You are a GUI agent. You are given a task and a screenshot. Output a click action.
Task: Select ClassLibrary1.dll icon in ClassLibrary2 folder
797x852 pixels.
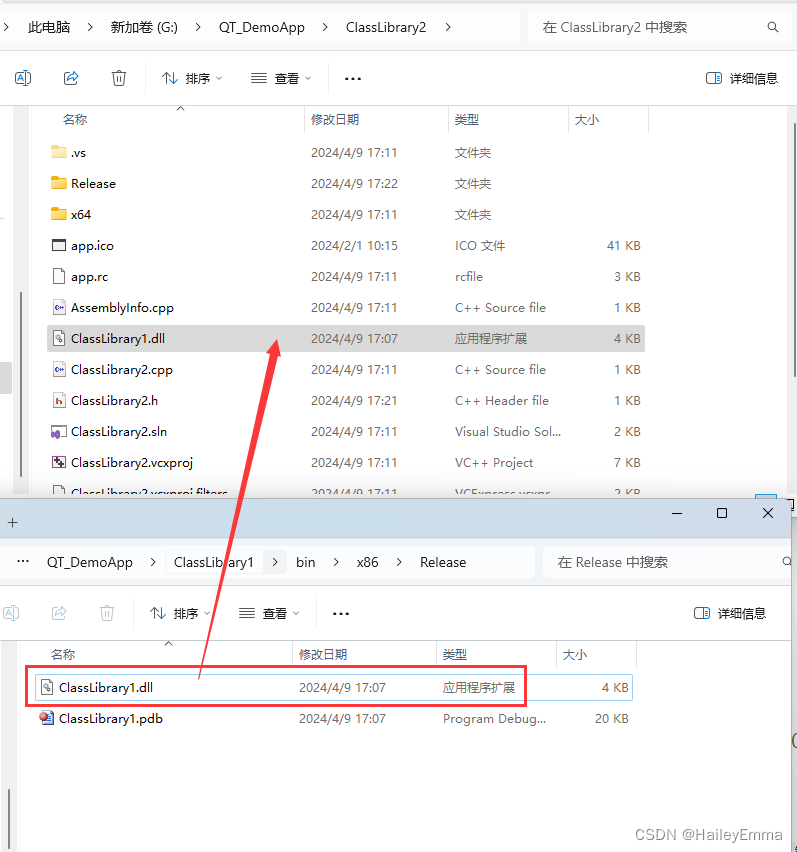click(x=59, y=338)
